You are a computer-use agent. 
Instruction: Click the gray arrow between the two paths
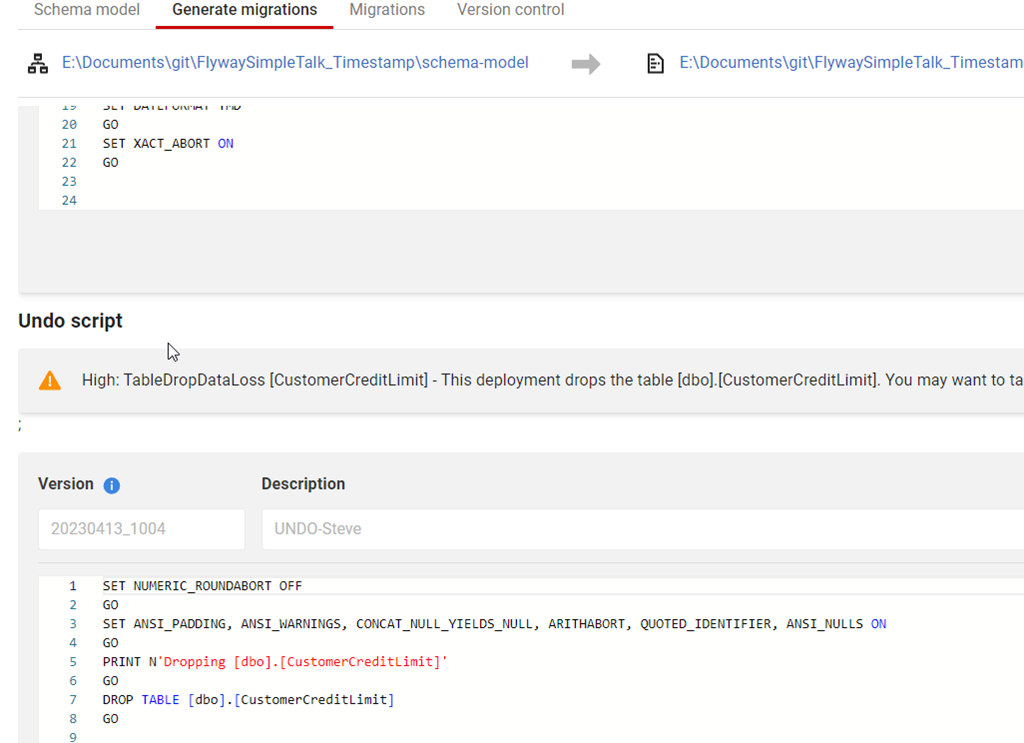click(587, 62)
